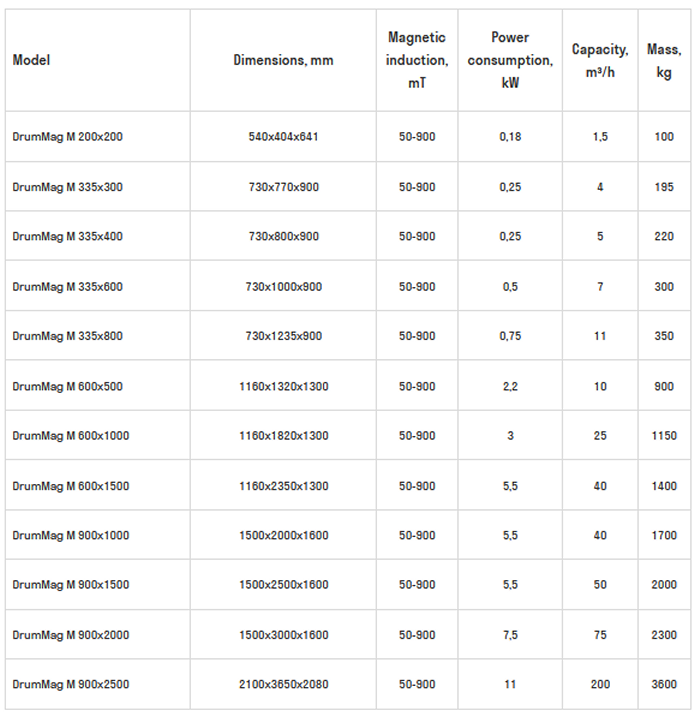Click the 7,5 power consumption value
This screenshot has height=723, width=700.
510,635
